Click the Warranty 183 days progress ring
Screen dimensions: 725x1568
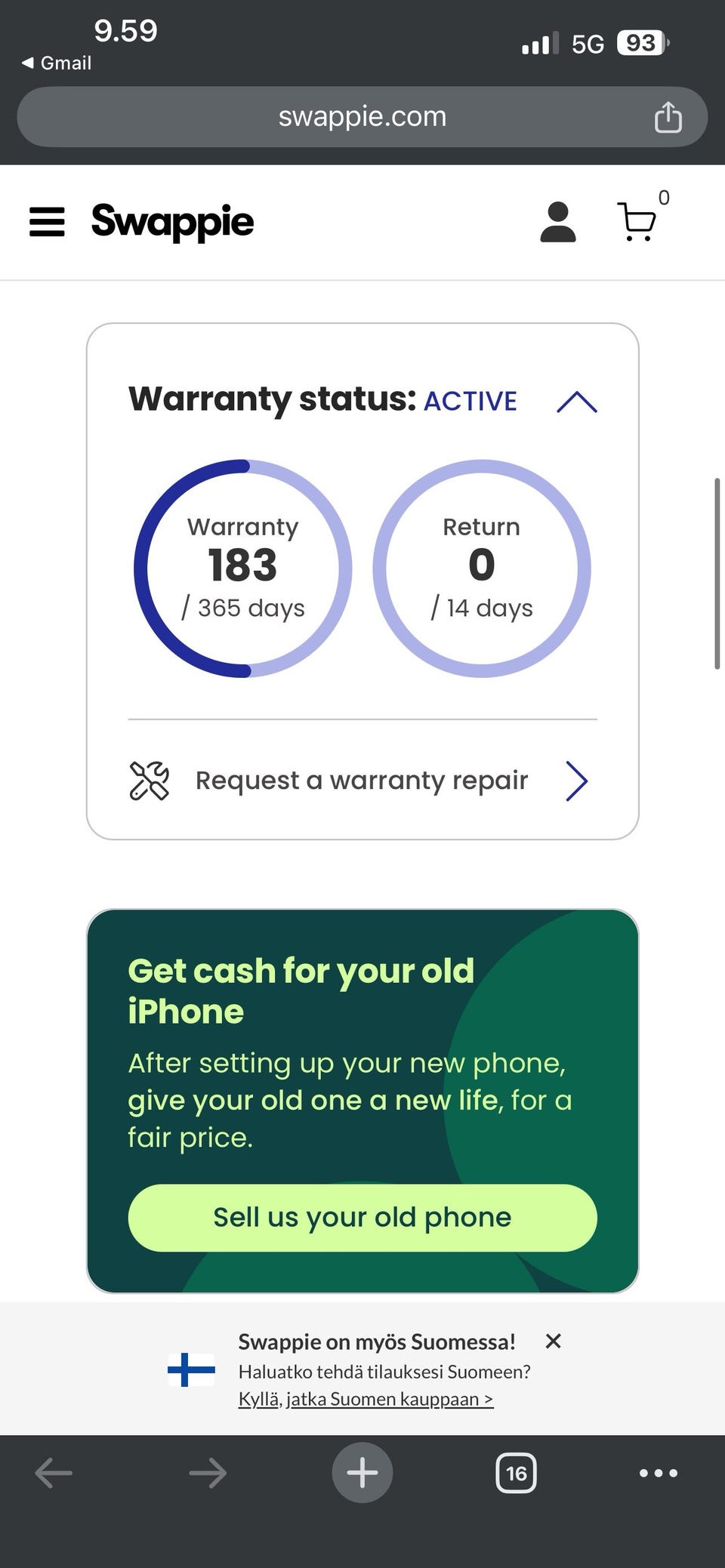tap(242, 568)
